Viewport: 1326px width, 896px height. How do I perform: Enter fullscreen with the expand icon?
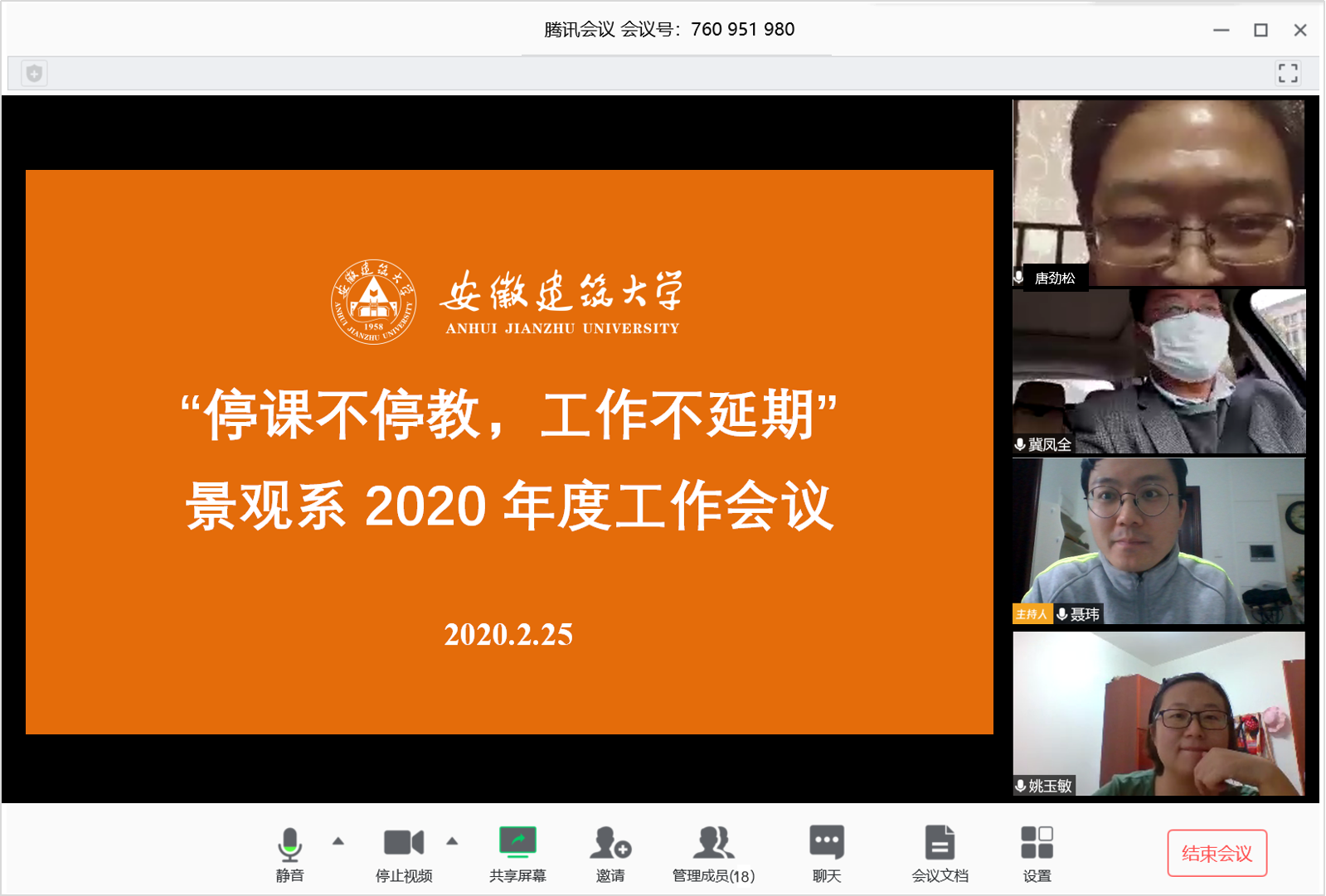point(1287,74)
